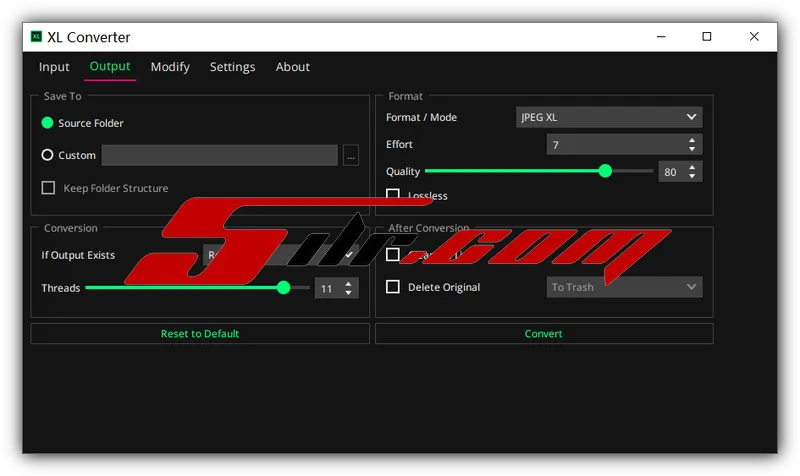Open the Settings tab
Image resolution: width=800 pixels, height=476 pixels.
tap(232, 67)
